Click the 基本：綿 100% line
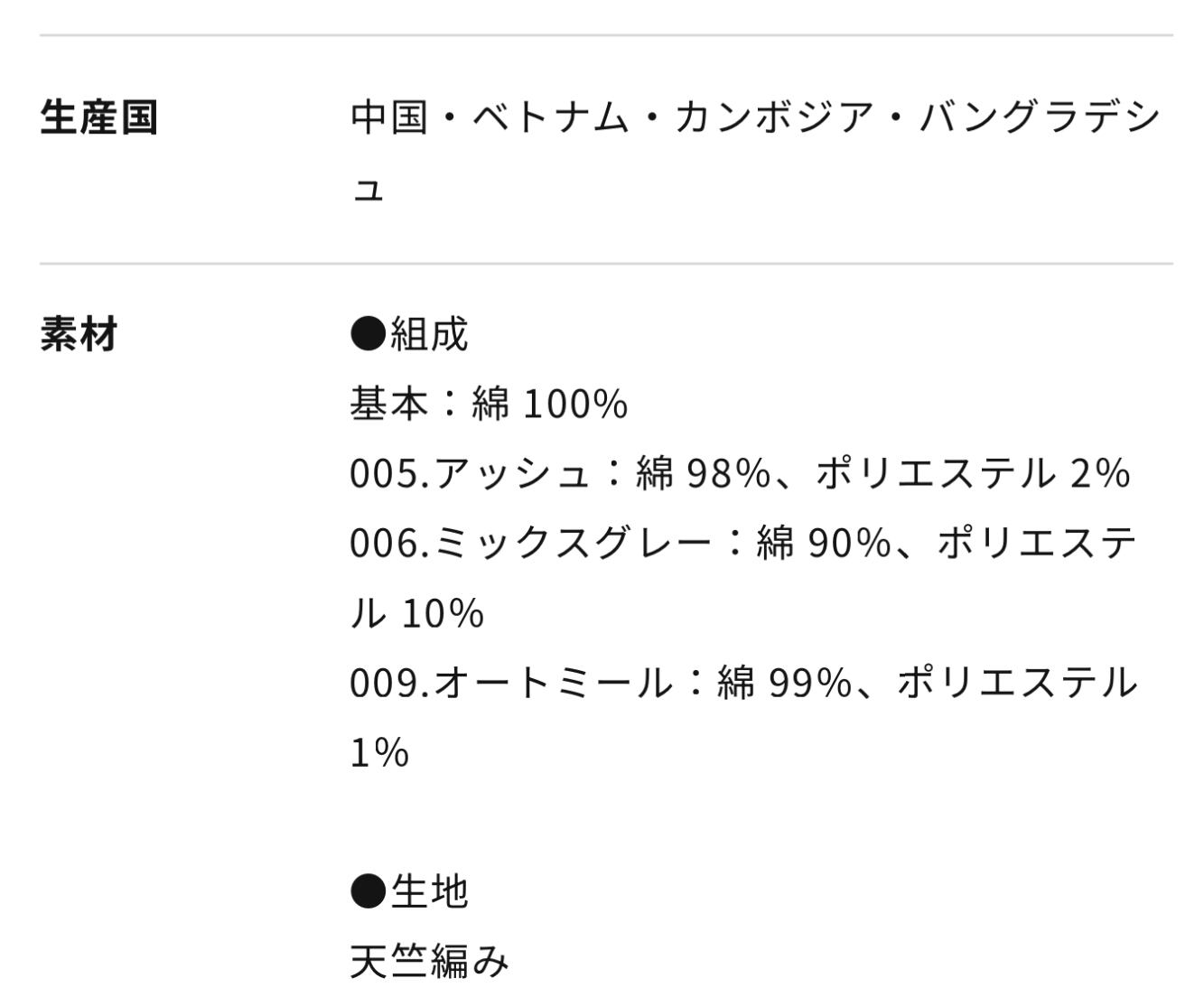Screen dimensions: 1204x1006 tap(489, 405)
